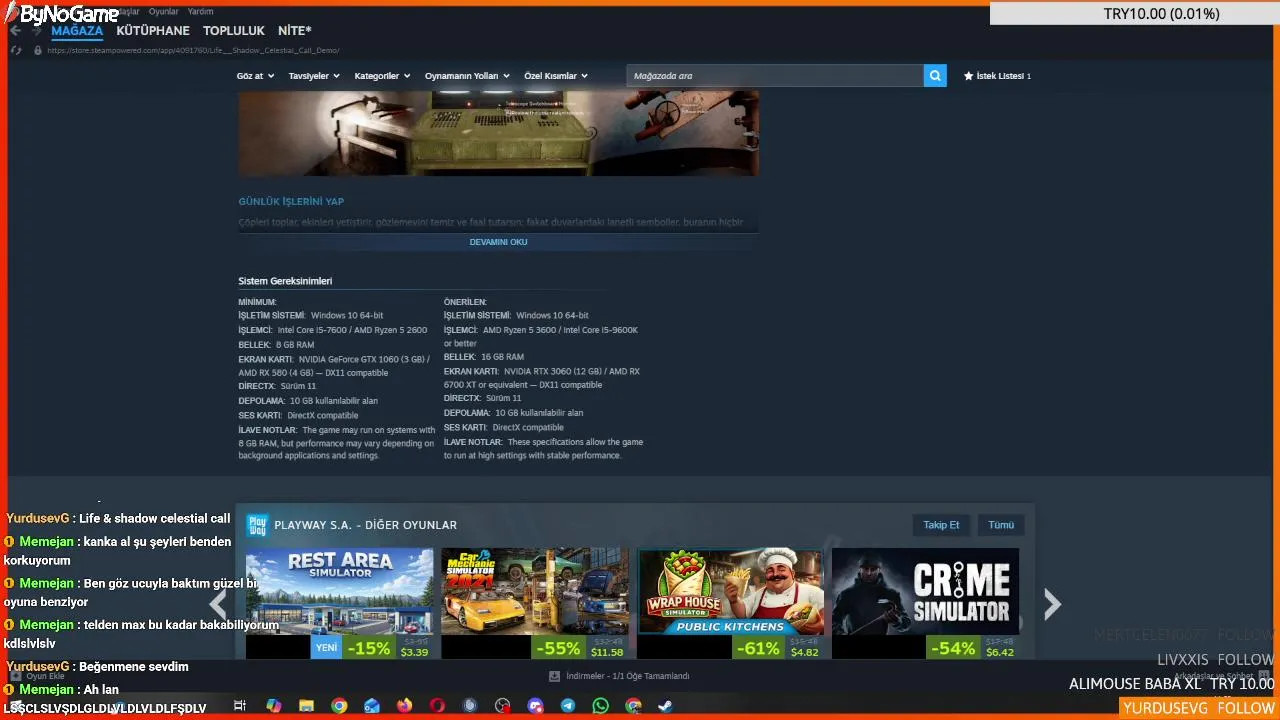The image size is (1280, 720).
Task: Open the Kategoriler dropdown menu
Action: coord(382,76)
